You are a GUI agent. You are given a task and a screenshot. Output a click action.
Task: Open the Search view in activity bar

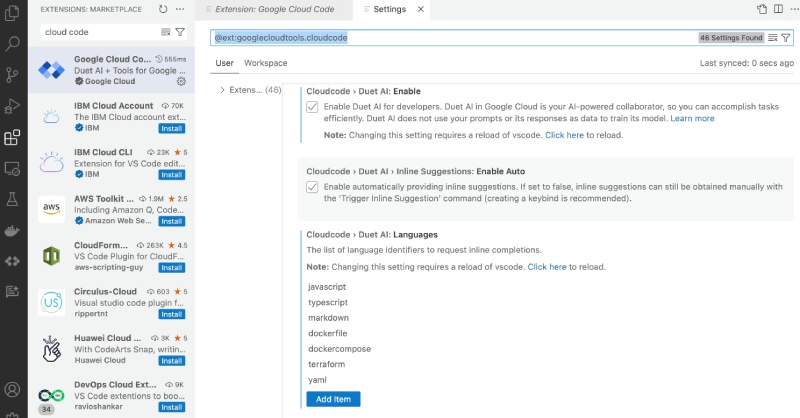click(13, 44)
